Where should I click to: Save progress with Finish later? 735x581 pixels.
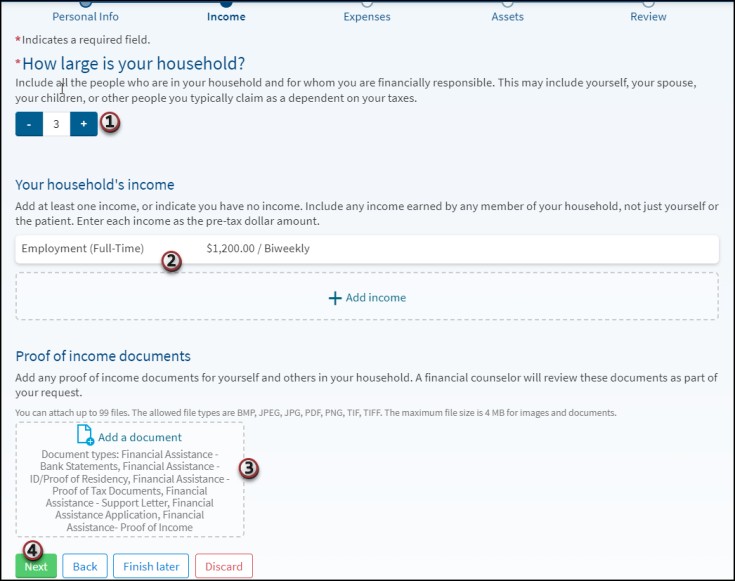tap(151, 566)
